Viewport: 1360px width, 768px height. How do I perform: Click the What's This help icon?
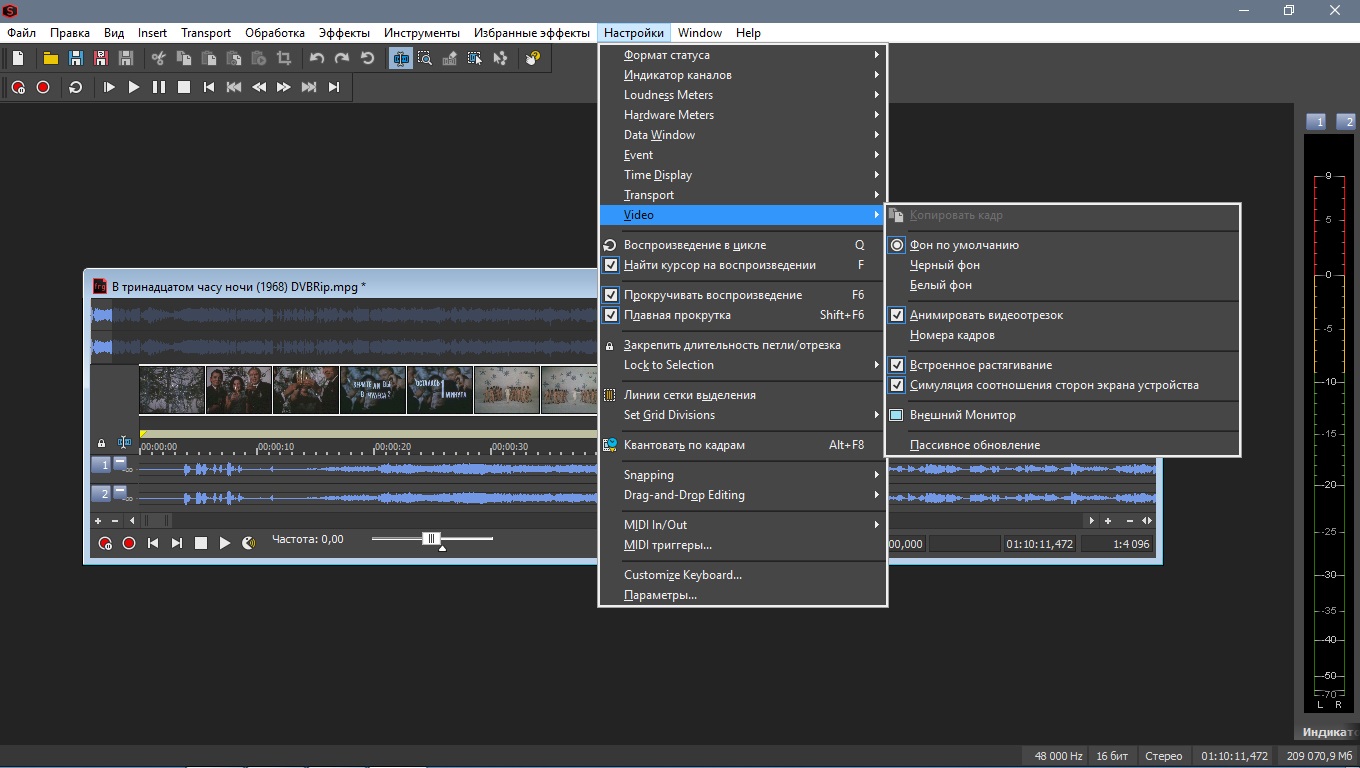(x=532, y=58)
